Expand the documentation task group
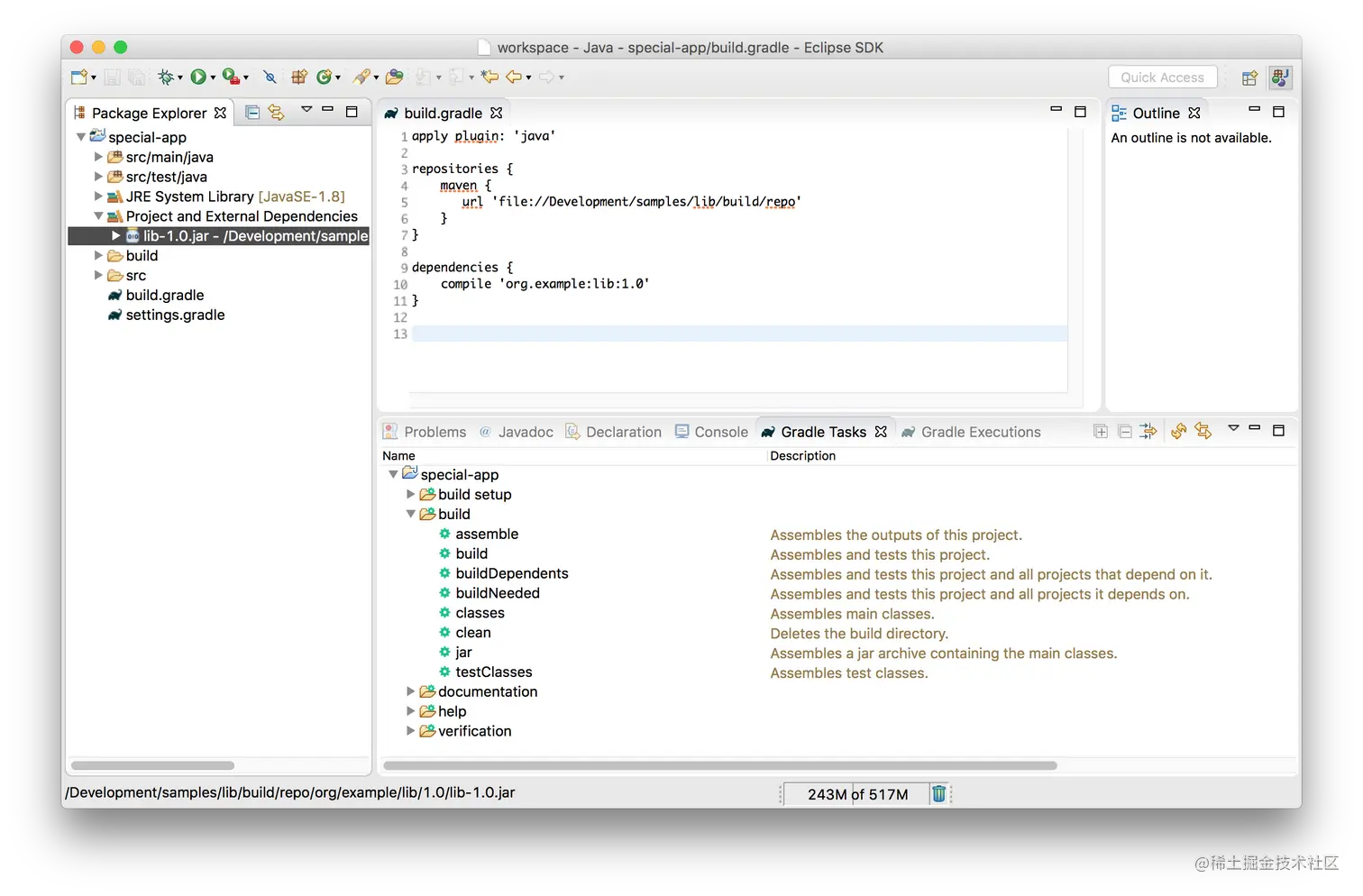Screen dimensions: 1363x896 tap(411, 691)
